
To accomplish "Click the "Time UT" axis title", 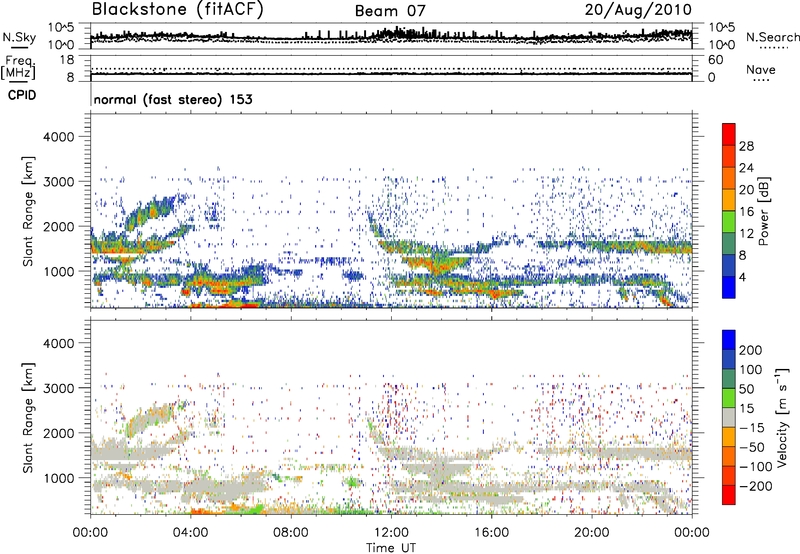I will (x=391, y=547).
